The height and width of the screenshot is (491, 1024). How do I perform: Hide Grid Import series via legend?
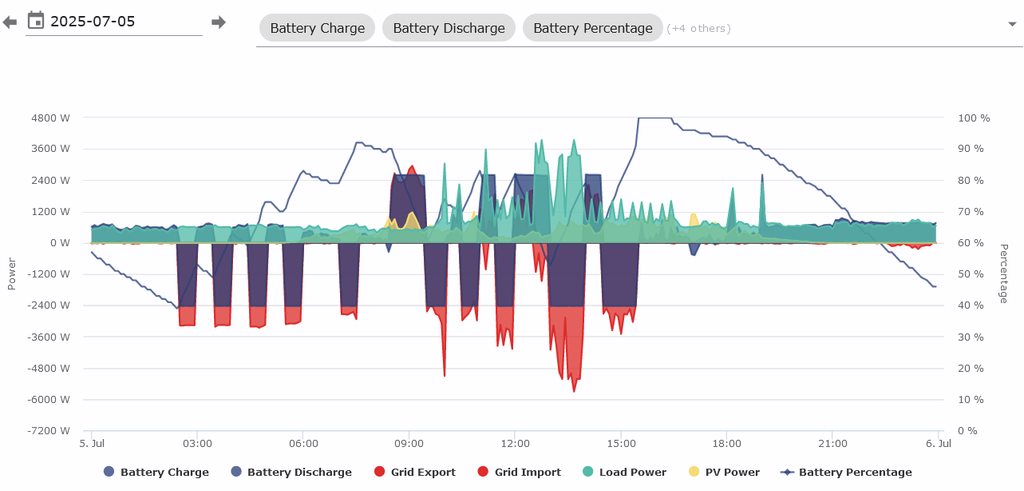(x=527, y=472)
